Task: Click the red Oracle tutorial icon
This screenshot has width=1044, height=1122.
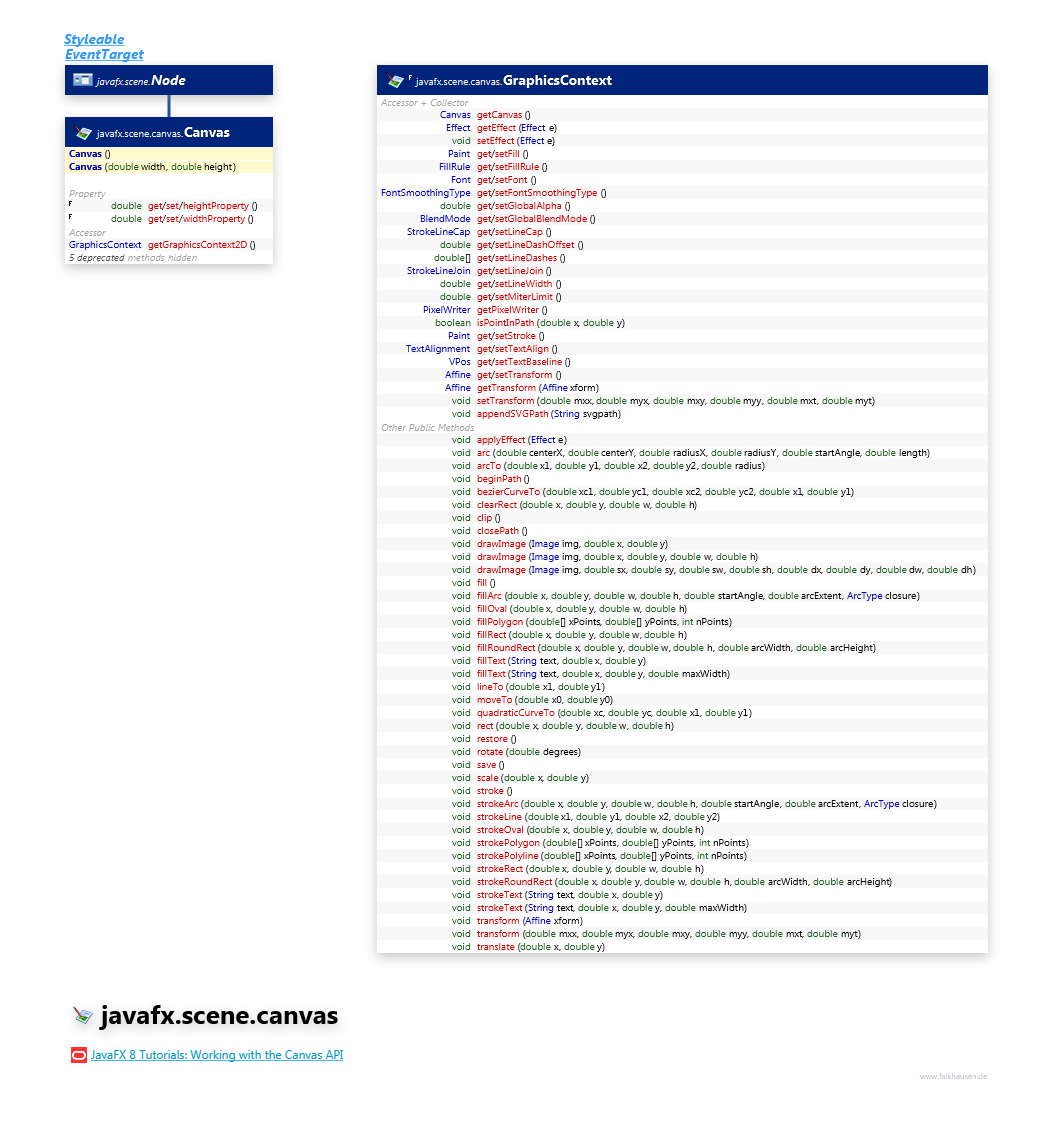Action: coord(79,1055)
